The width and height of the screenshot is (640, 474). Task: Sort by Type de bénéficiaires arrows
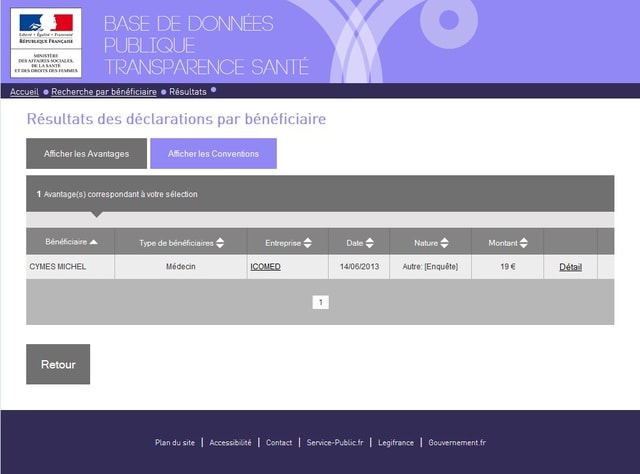point(220,243)
